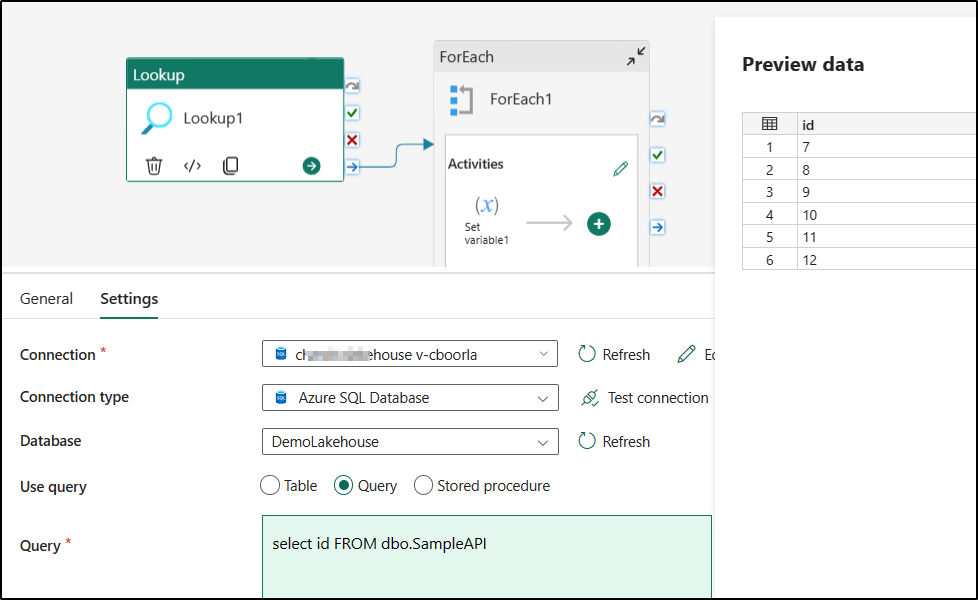
Task: Add activity with green plus button
Action: point(599,224)
